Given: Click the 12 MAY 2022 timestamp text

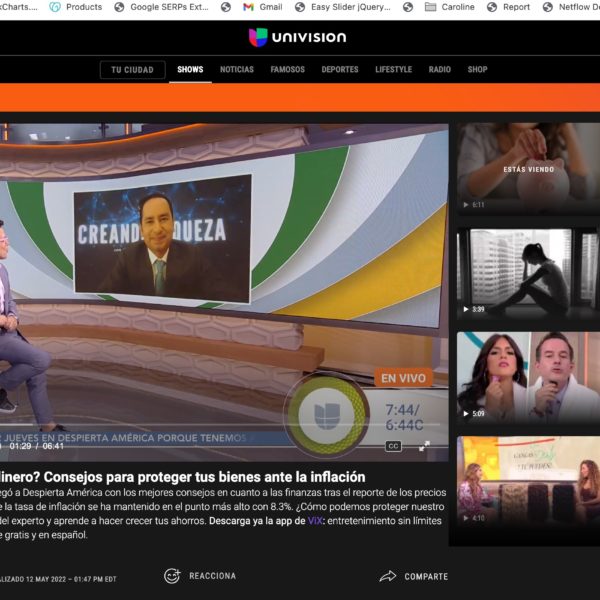Looking at the screenshot, I should tap(71, 579).
